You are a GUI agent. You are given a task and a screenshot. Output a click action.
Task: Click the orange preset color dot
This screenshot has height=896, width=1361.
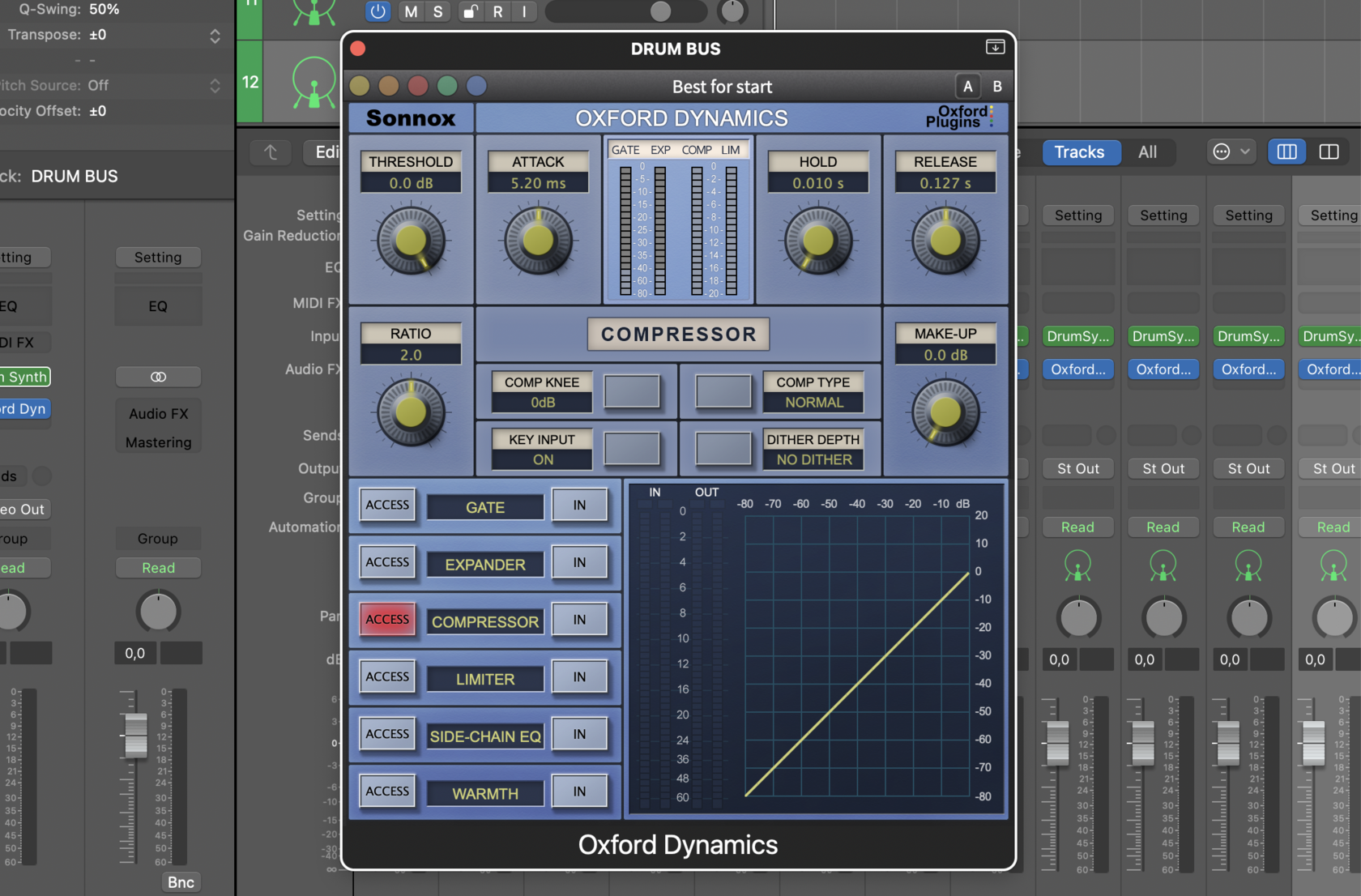click(x=389, y=86)
